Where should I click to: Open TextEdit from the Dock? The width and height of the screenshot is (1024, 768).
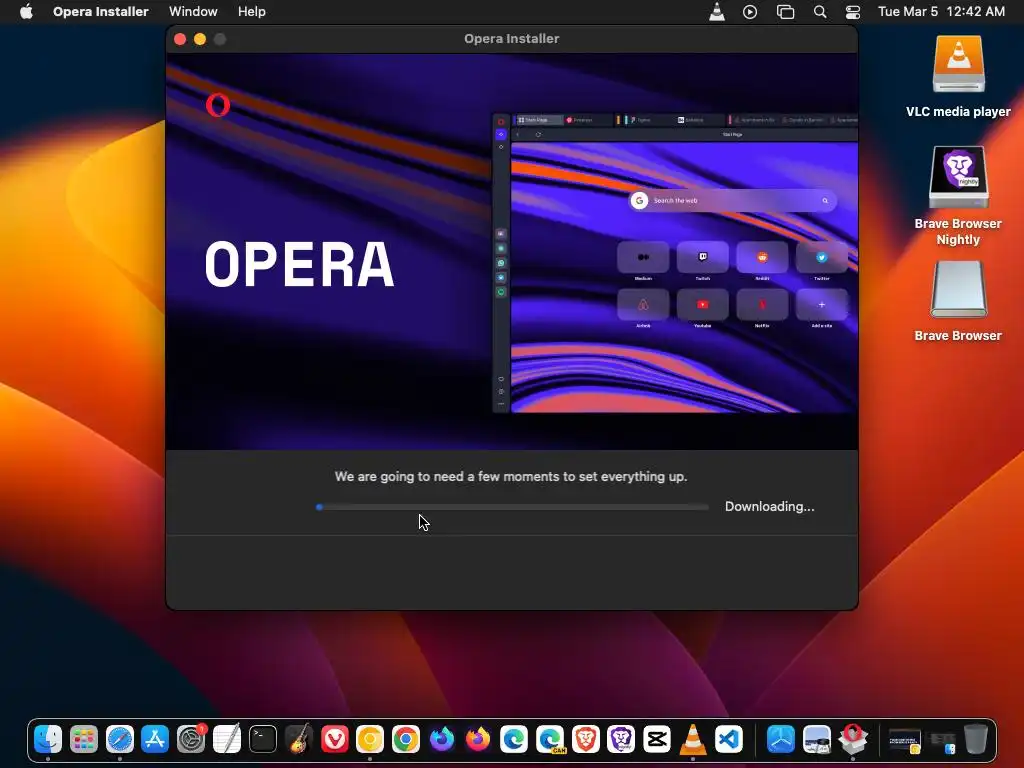pos(227,739)
